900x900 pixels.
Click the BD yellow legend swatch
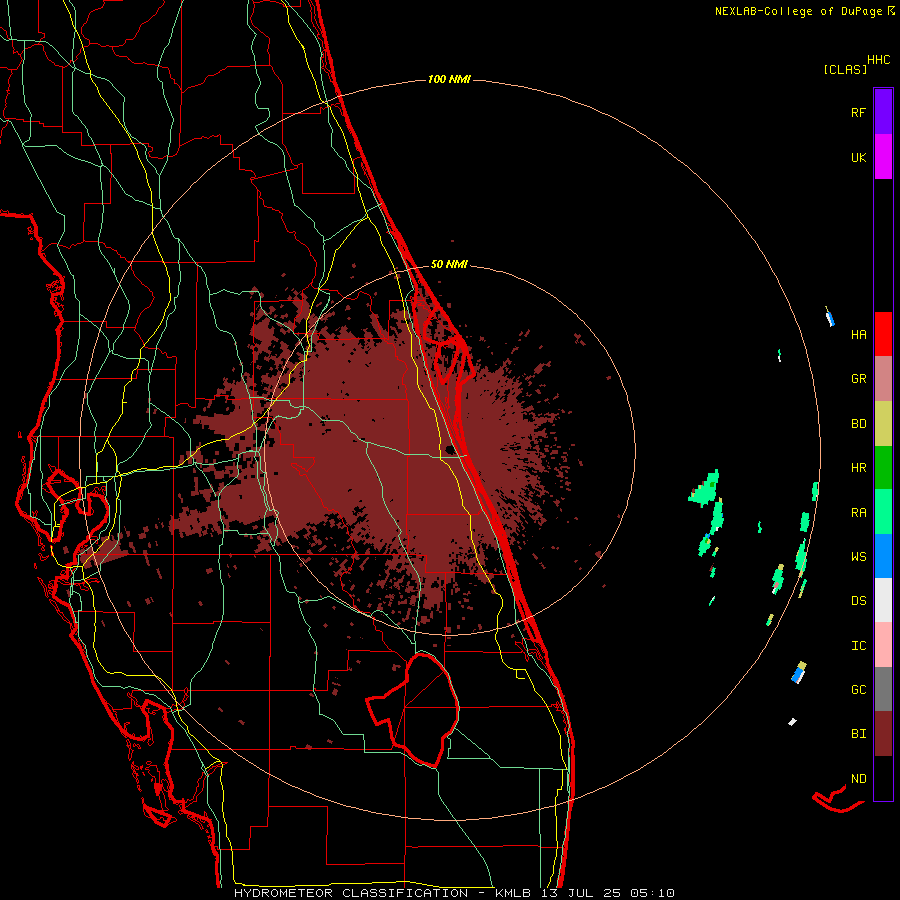(883, 424)
